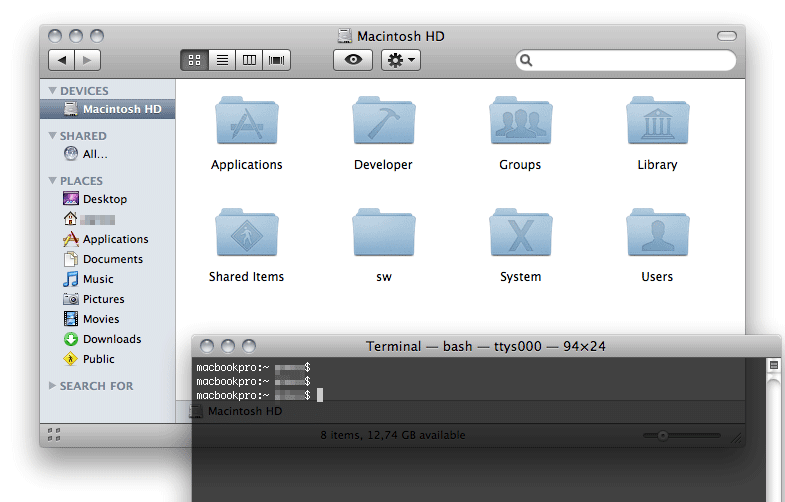Viewport: 785px width, 502px height.
Task: Open the Action gear menu
Action: click(x=401, y=60)
